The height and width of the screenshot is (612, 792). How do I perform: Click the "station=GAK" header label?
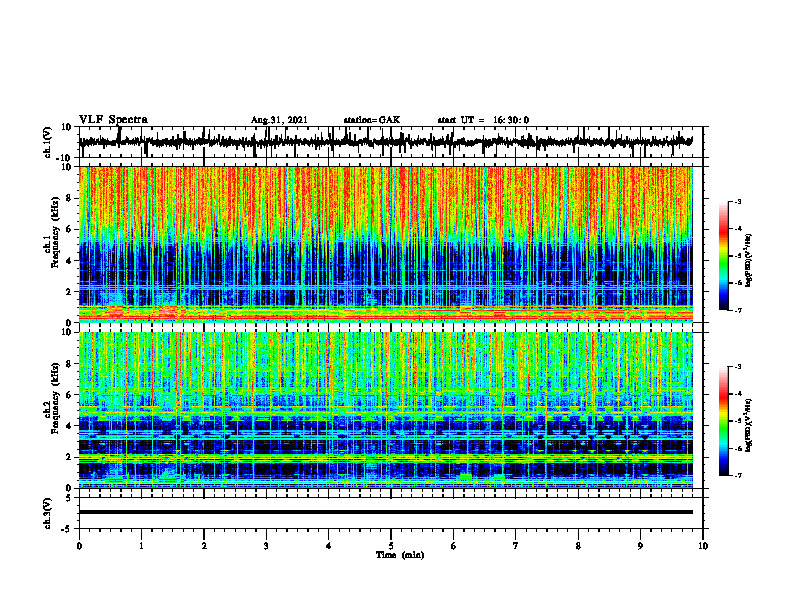372,120
